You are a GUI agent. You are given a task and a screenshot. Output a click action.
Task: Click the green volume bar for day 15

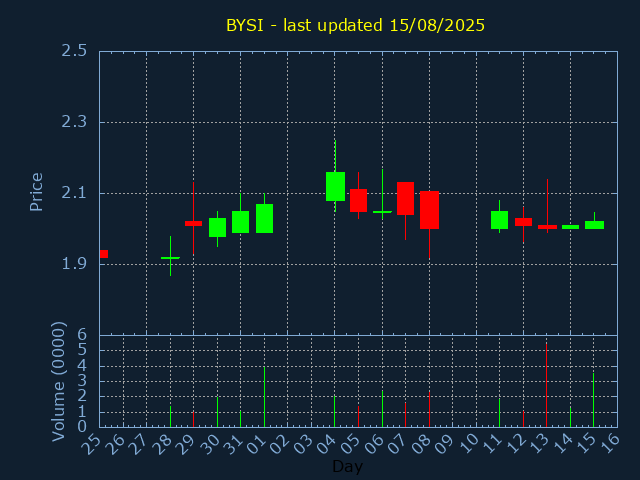tap(593, 400)
